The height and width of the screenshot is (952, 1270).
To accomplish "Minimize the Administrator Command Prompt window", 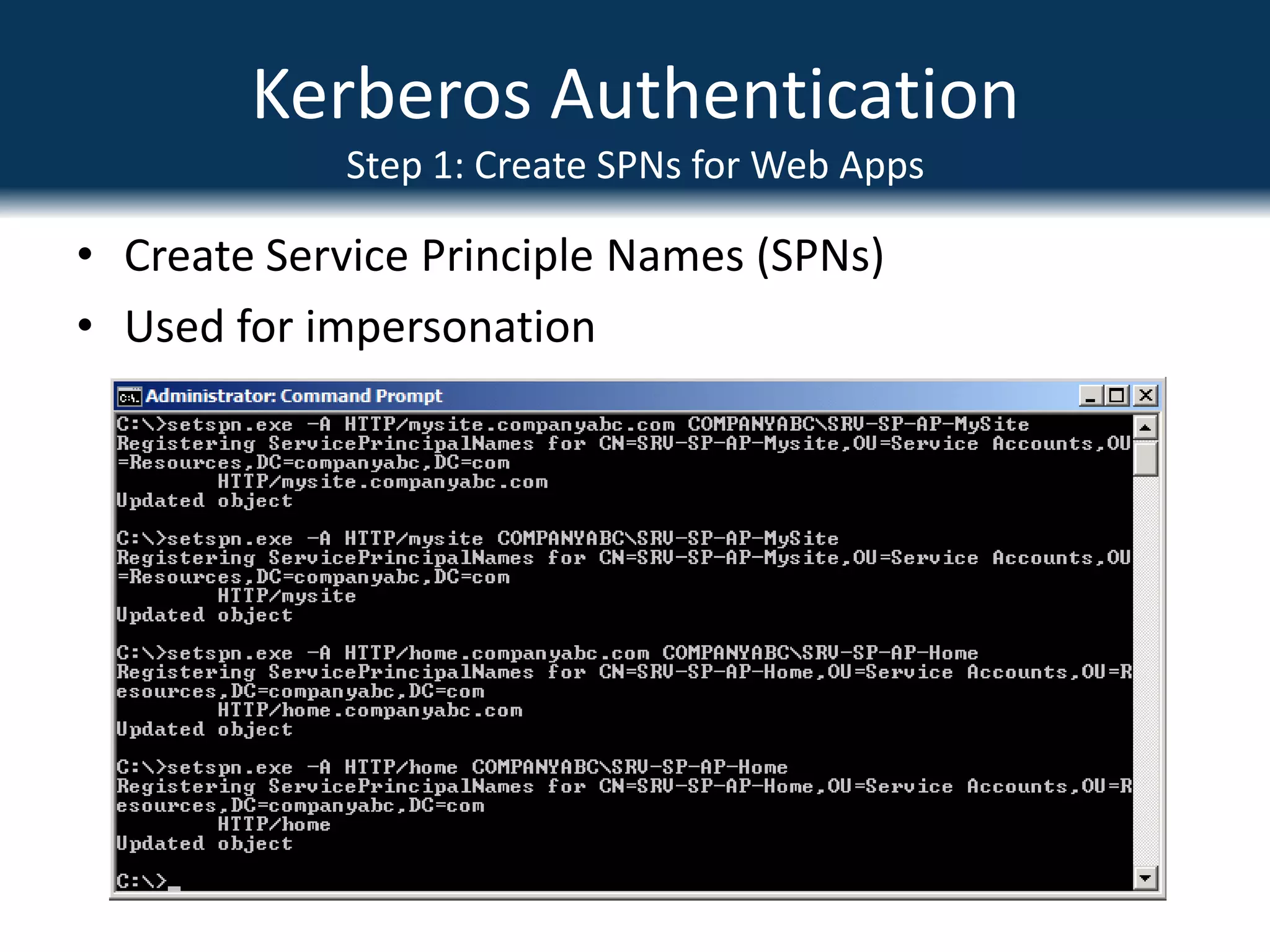I will tap(1090, 395).
